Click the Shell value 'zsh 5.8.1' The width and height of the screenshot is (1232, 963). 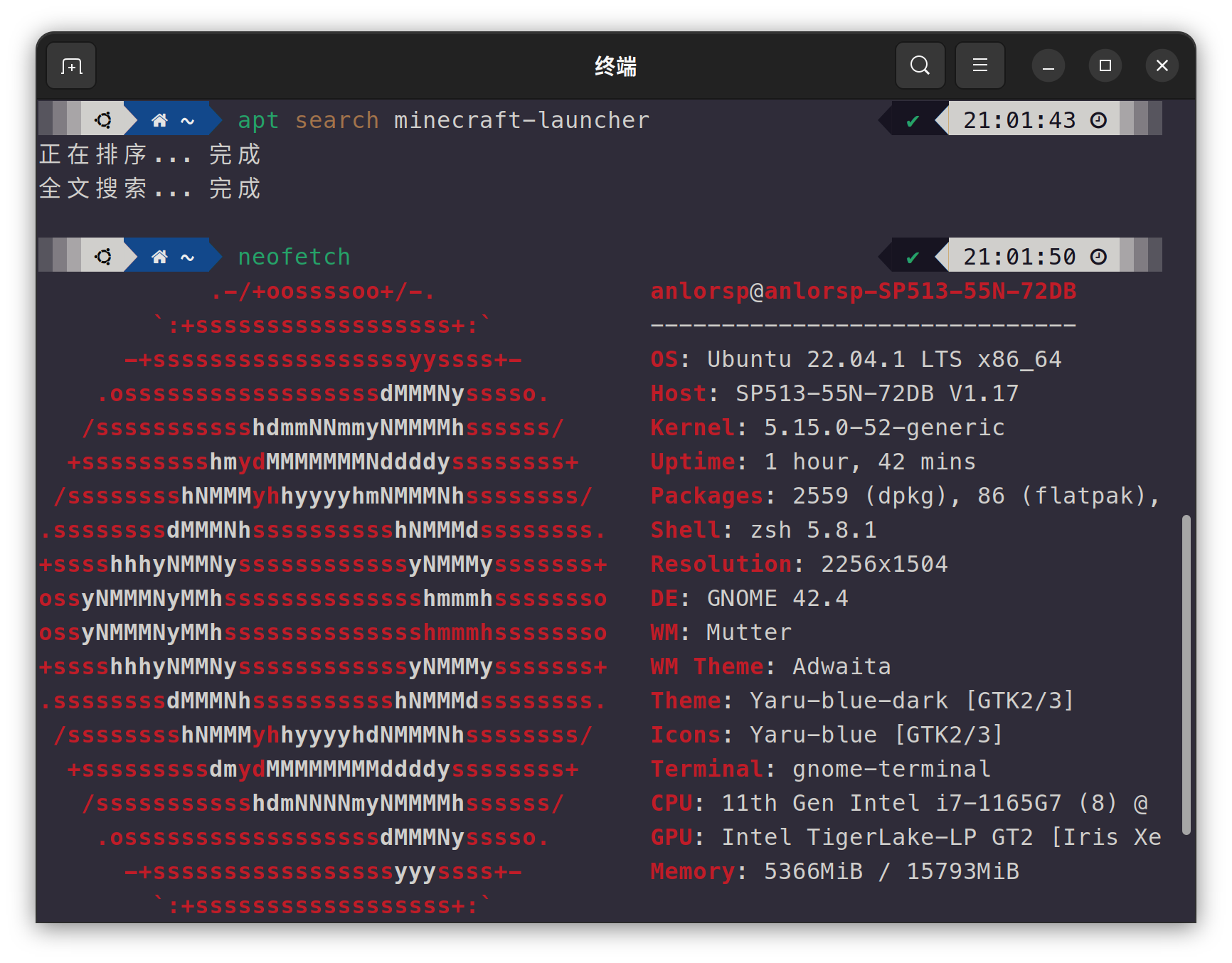click(x=813, y=530)
